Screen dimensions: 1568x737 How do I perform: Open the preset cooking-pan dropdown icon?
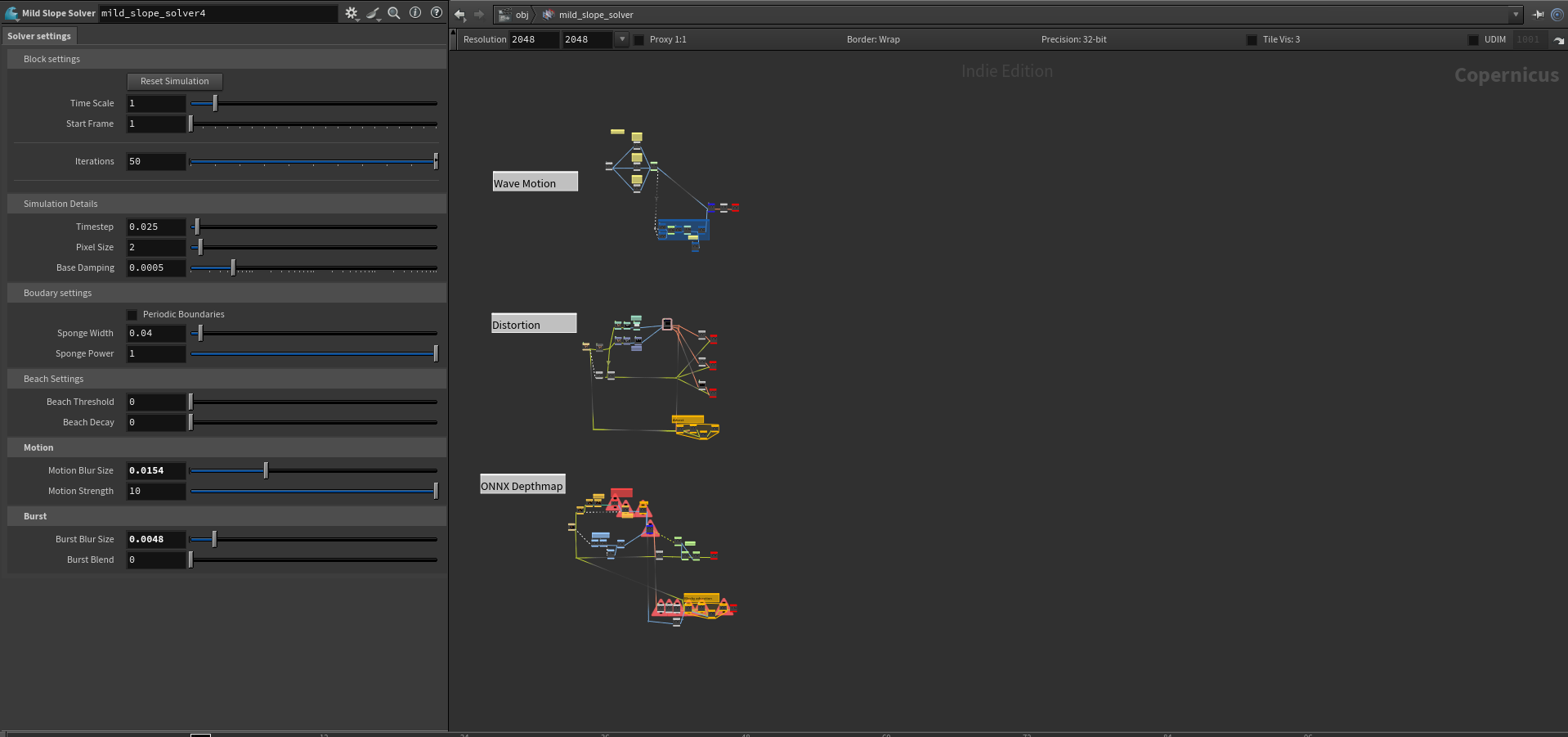(x=374, y=13)
